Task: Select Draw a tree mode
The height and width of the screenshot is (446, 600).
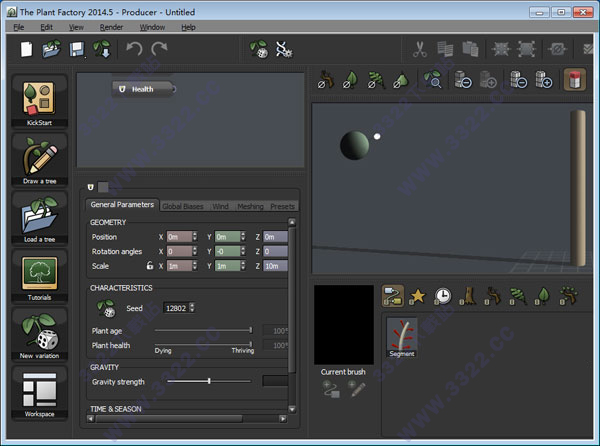Action: pyautogui.click(x=39, y=160)
